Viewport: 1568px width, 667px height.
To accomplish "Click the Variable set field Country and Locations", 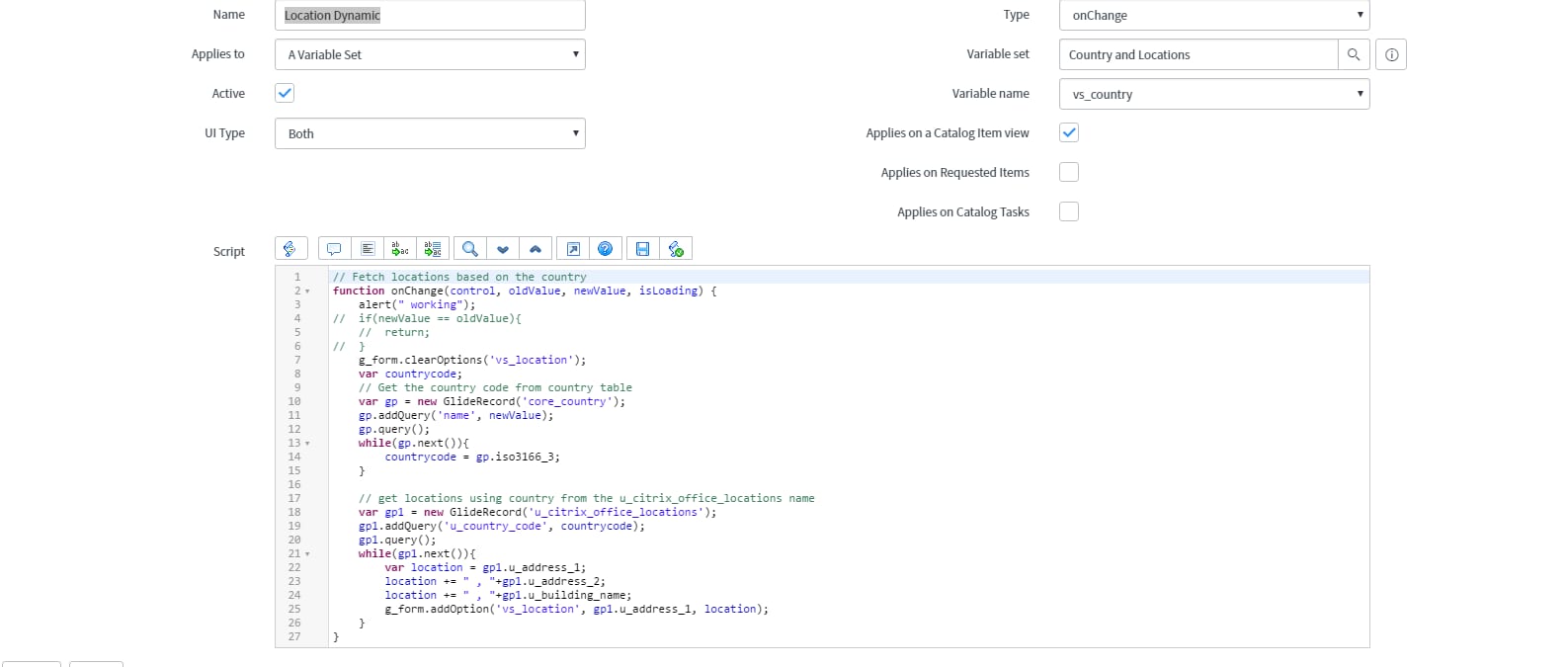I will point(1198,54).
